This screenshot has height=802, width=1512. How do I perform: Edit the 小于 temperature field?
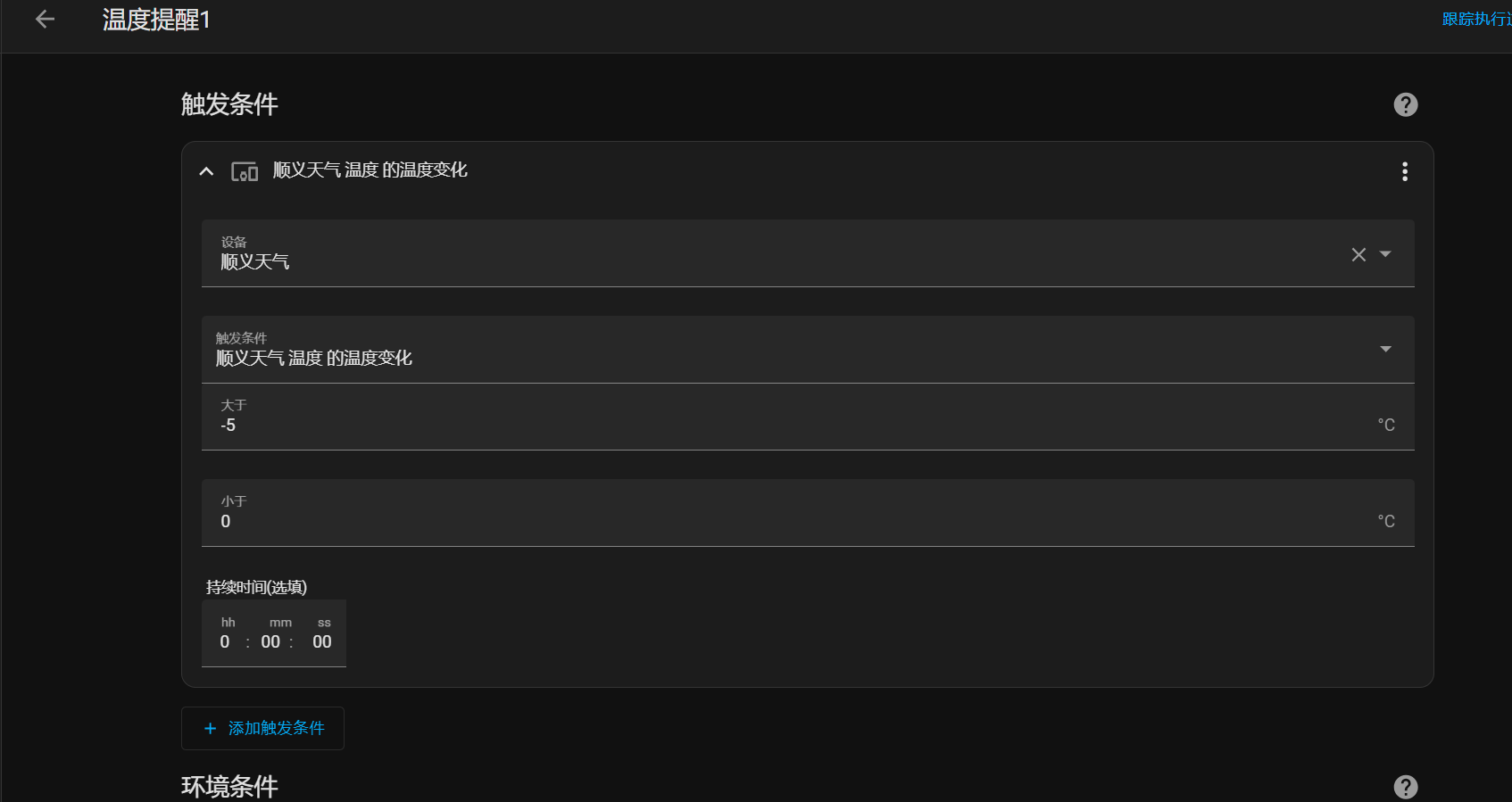808,513
